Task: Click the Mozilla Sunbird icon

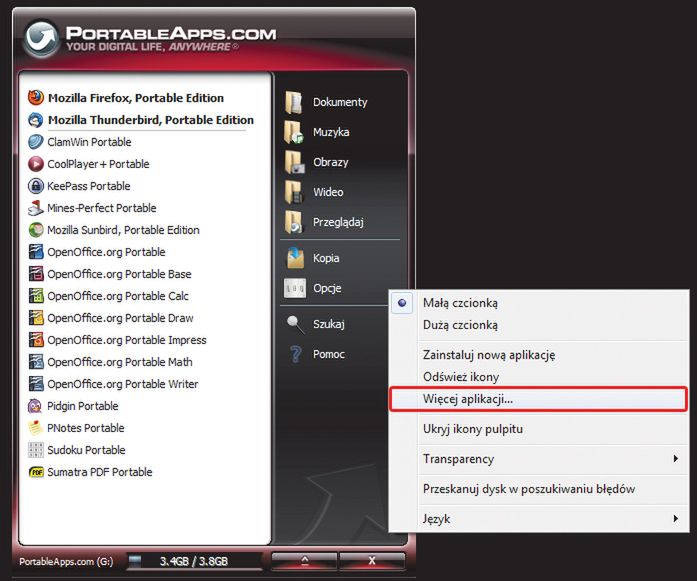Action: coord(36,230)
